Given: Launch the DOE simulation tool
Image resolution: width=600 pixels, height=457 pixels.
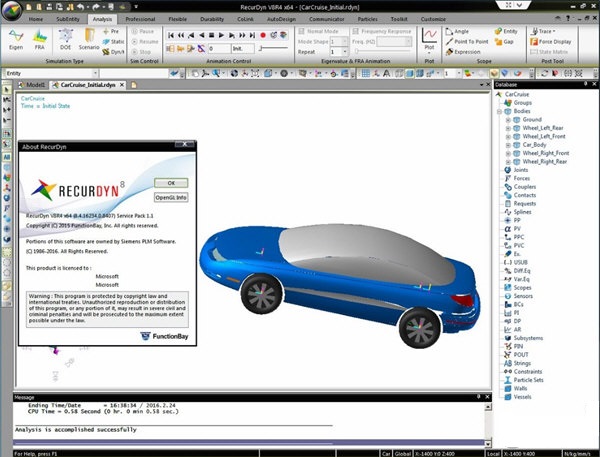Looking at the screenshot, I should (x=65, y=39).
